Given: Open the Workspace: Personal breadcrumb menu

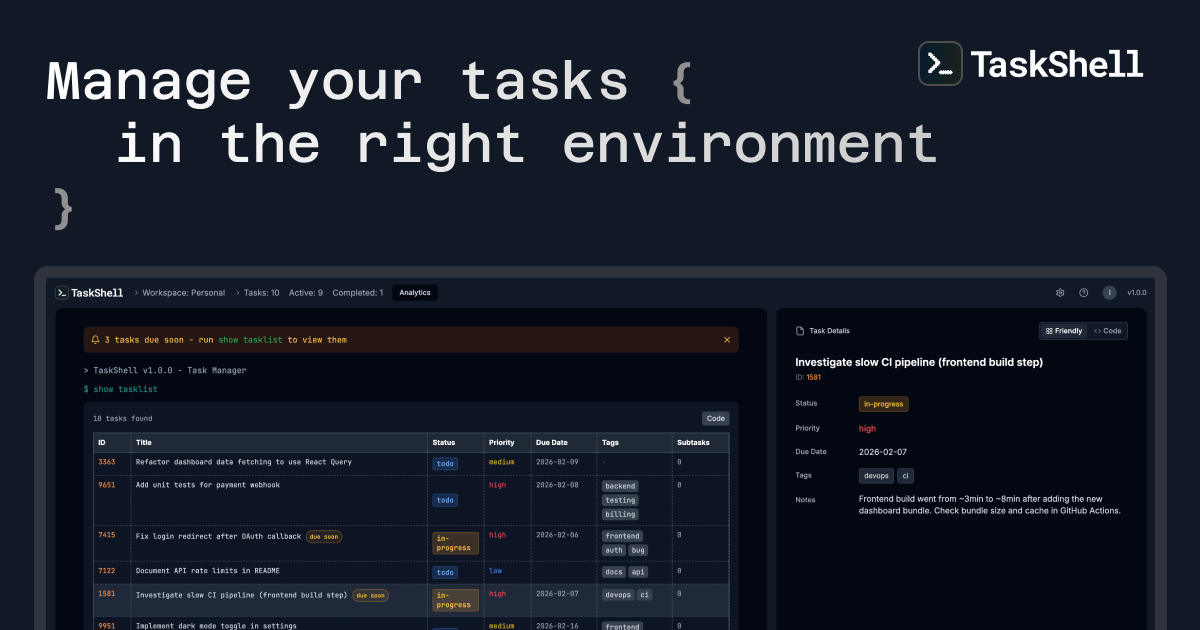Looking at the screenshot, I should [183, 292].
